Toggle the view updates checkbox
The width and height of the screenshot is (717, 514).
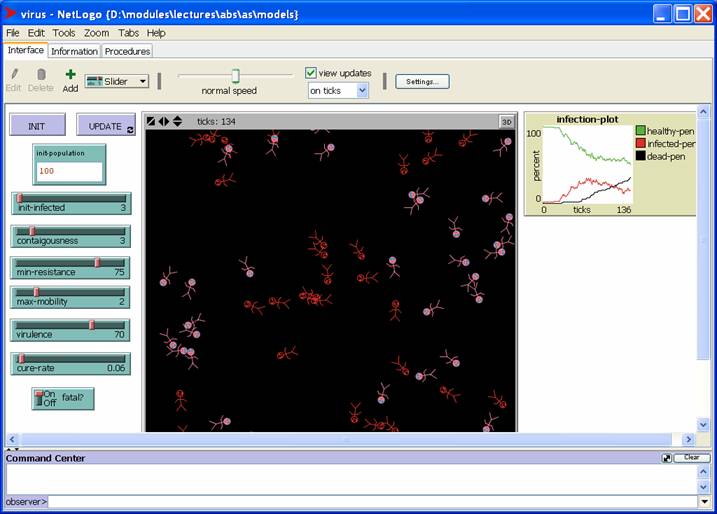(311, 73)
